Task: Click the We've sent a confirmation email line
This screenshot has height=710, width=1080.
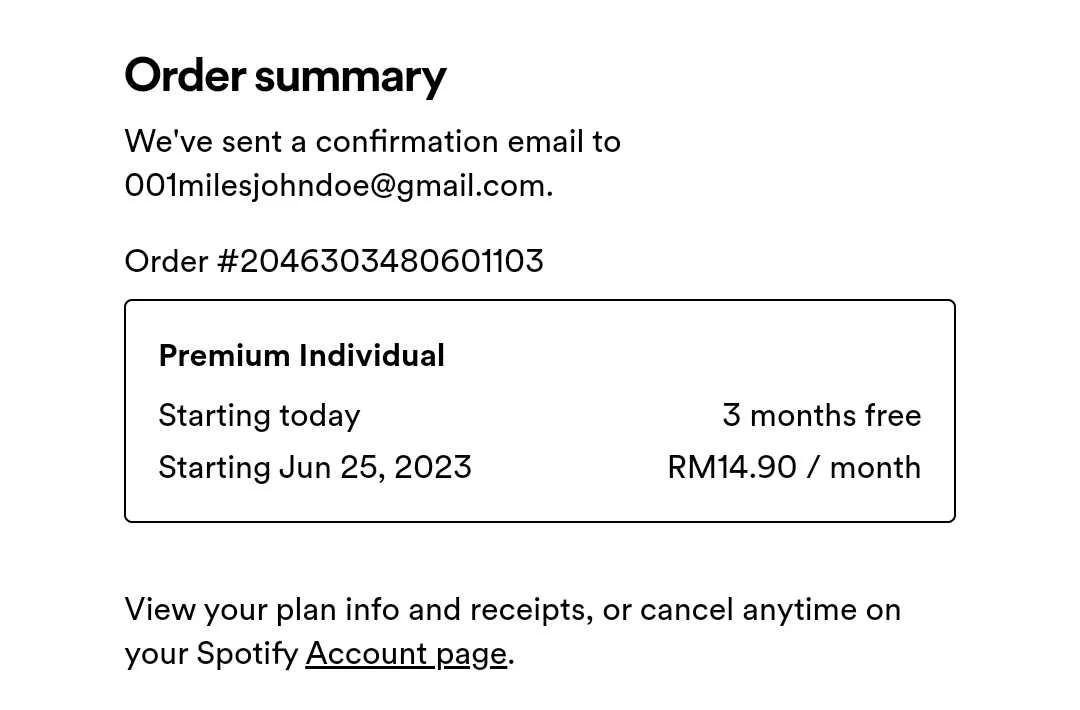Action: 373,142
